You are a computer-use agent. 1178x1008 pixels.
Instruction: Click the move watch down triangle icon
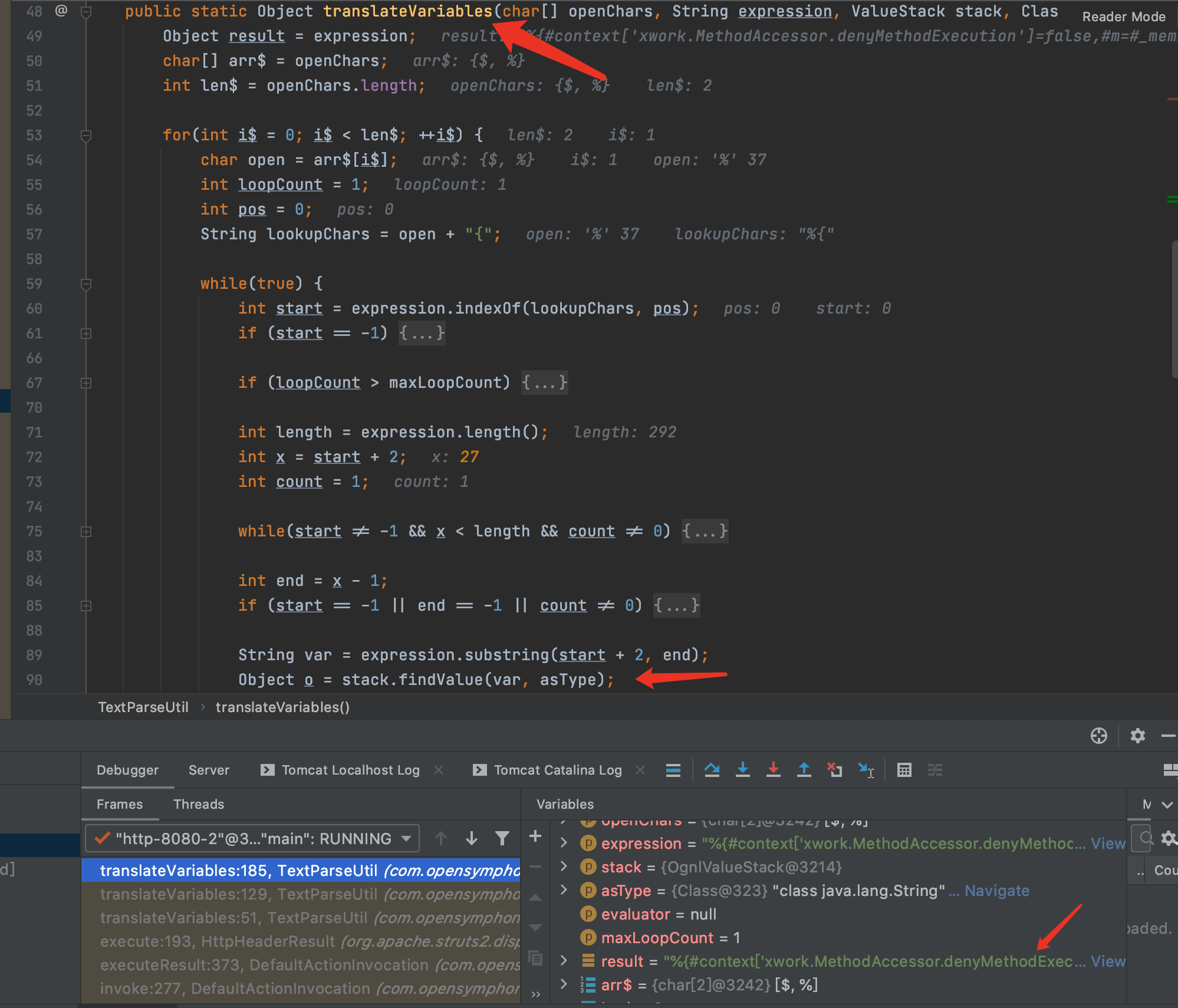pyautogui.click(x=535, y=928)
